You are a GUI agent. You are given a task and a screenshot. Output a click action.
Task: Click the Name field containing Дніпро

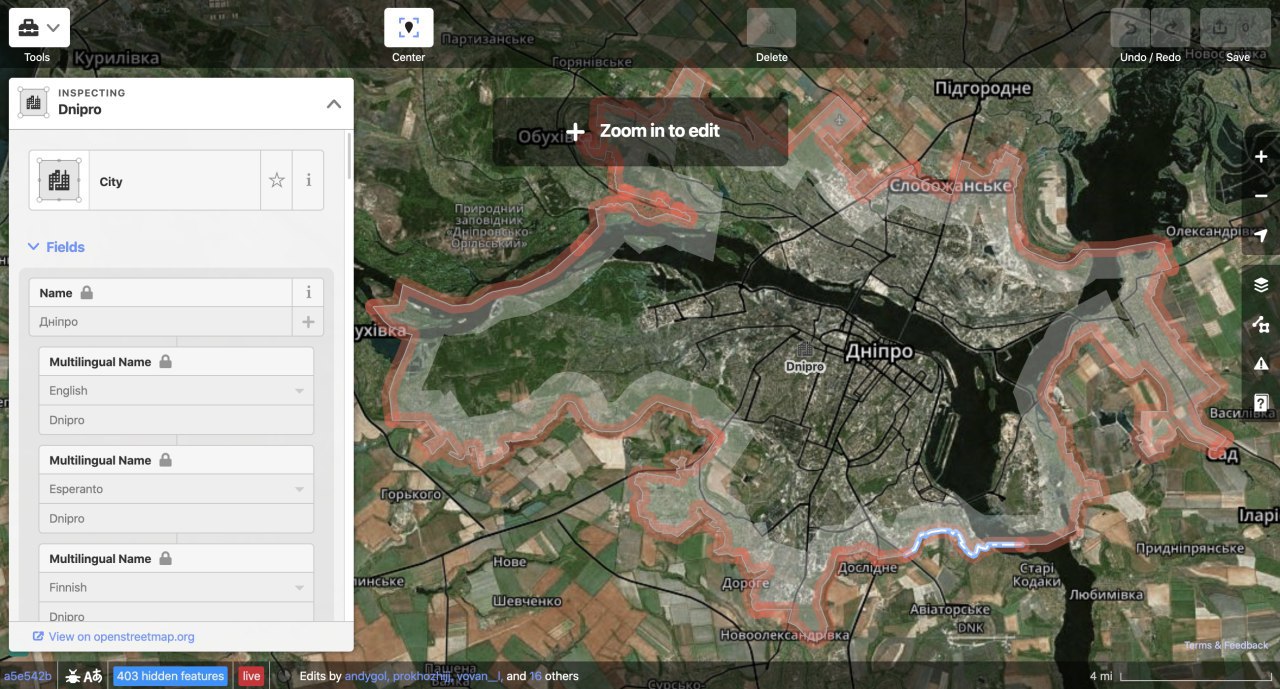point(161,322)
